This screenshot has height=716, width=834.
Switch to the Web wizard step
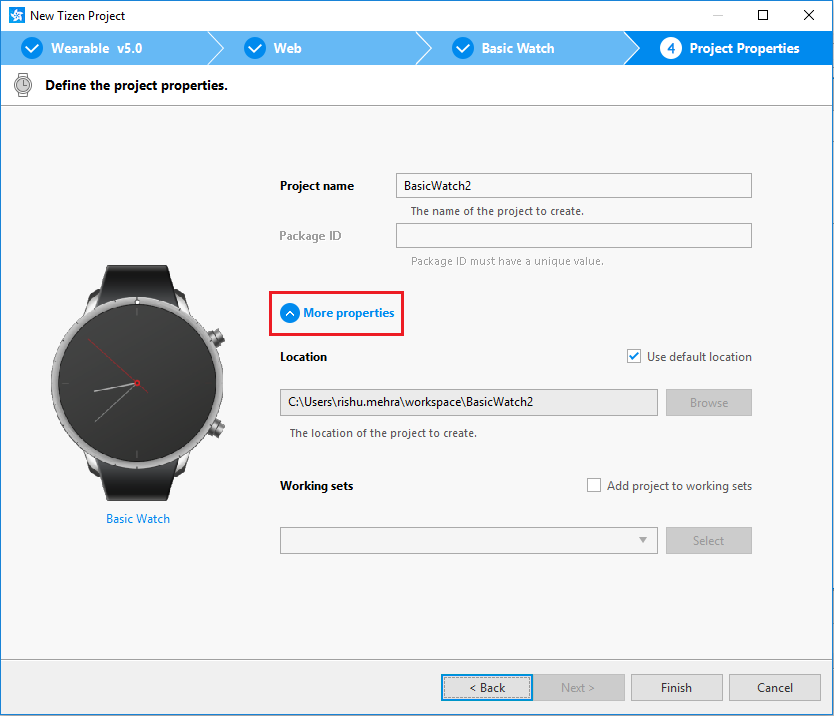287,48
